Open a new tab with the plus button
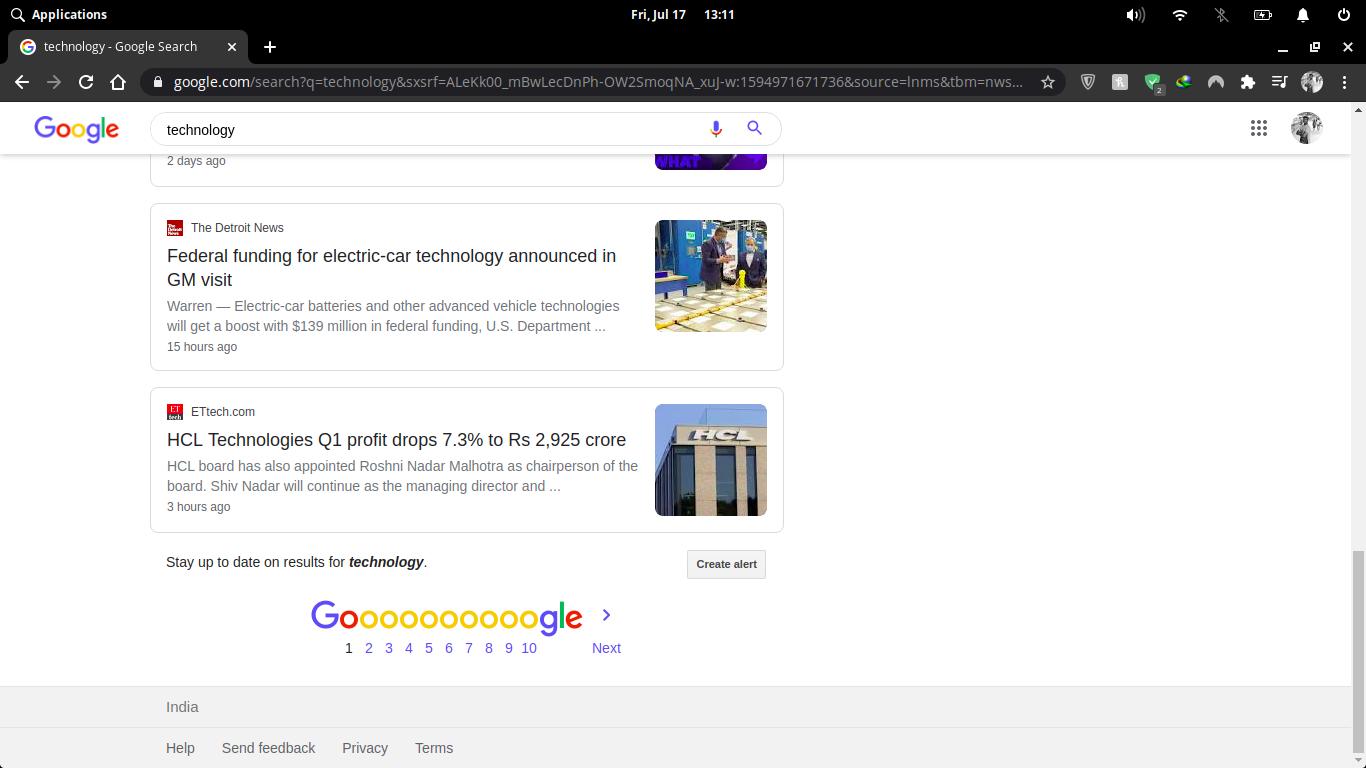The height and width of the screenshot is (768, 1366). [x=270, y=46]
